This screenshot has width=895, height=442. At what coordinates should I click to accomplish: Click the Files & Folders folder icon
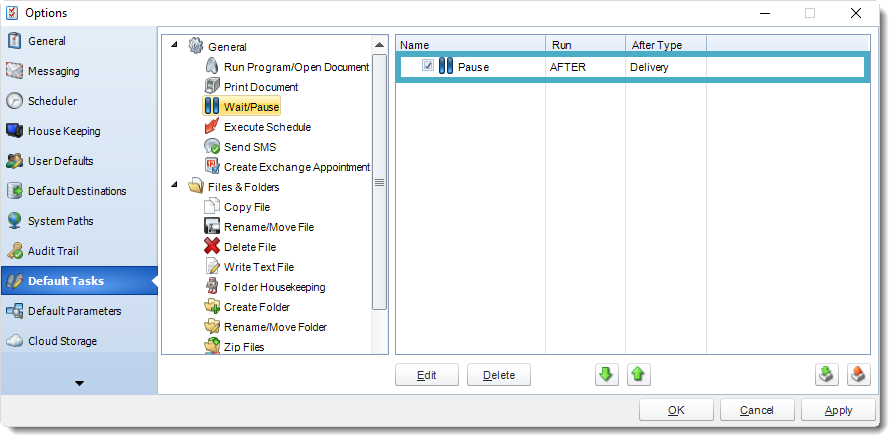point(196,186)
